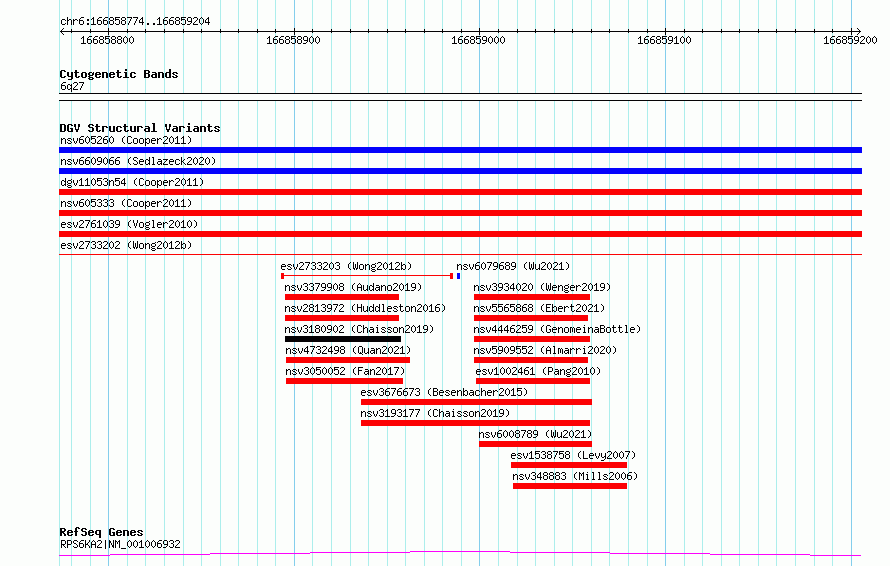Click RPS6KA2|NM_001006932 gene label

120,544
